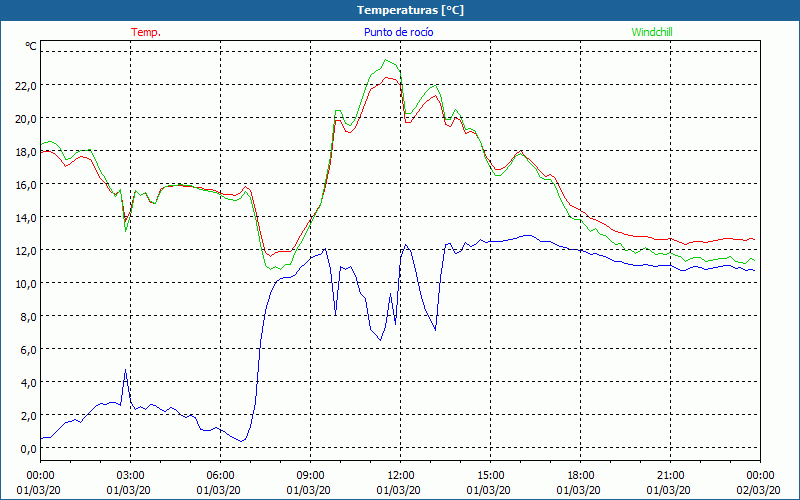Click the '8,0' y-axis value
Screen dimensions: 800x500
click(29, 317)
